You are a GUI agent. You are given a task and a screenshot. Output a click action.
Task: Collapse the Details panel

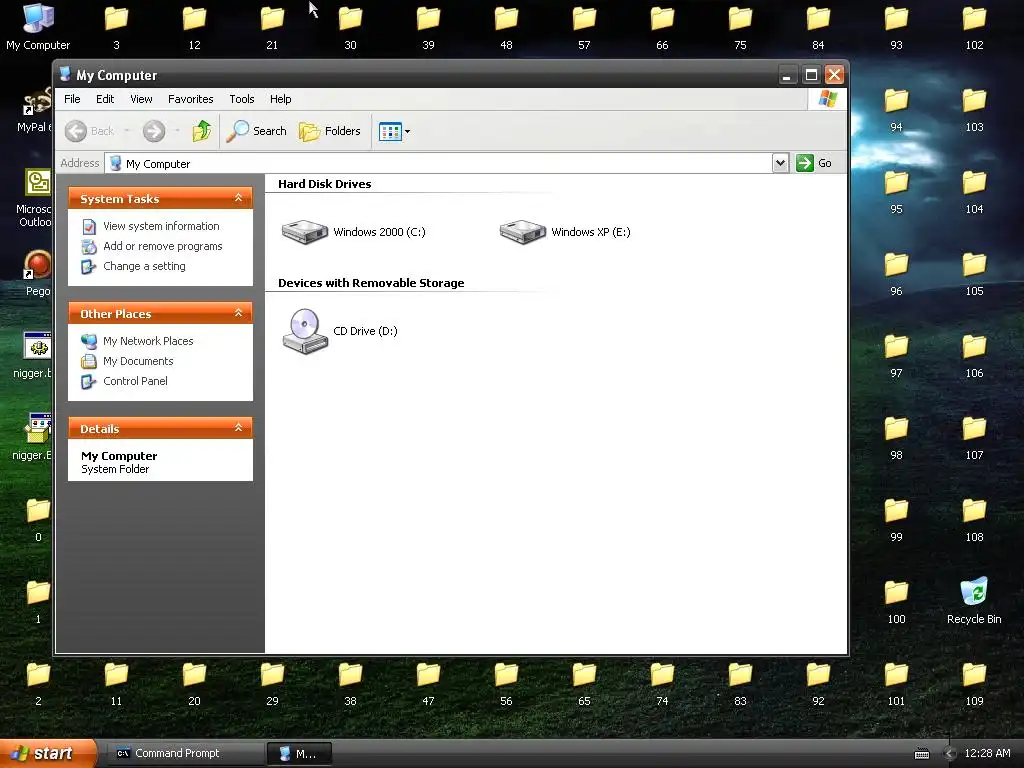238,428
